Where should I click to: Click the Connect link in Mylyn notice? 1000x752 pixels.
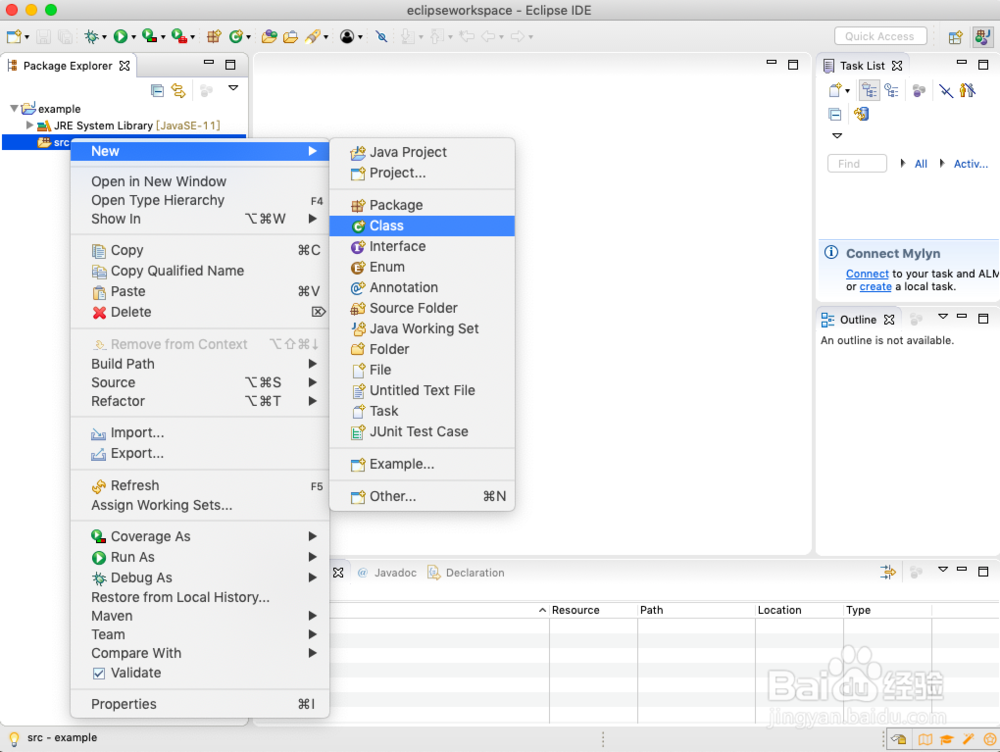[x=867, y=274]
